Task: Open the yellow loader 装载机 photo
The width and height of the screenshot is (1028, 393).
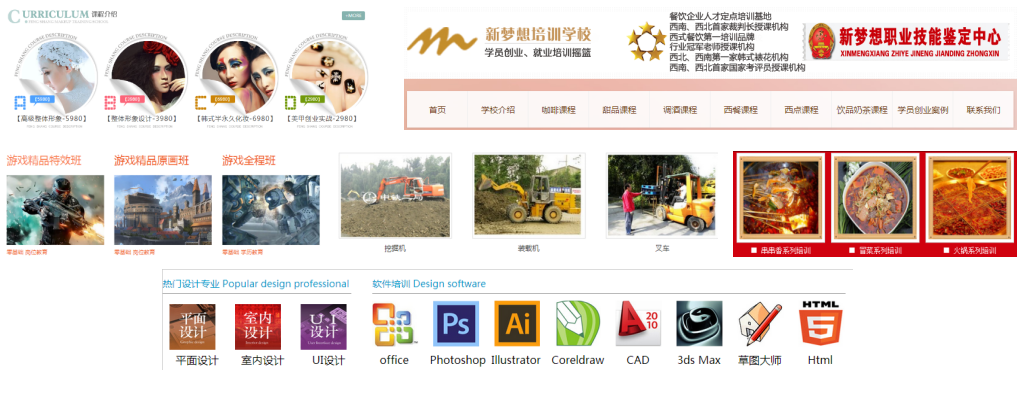Action: 529,196
